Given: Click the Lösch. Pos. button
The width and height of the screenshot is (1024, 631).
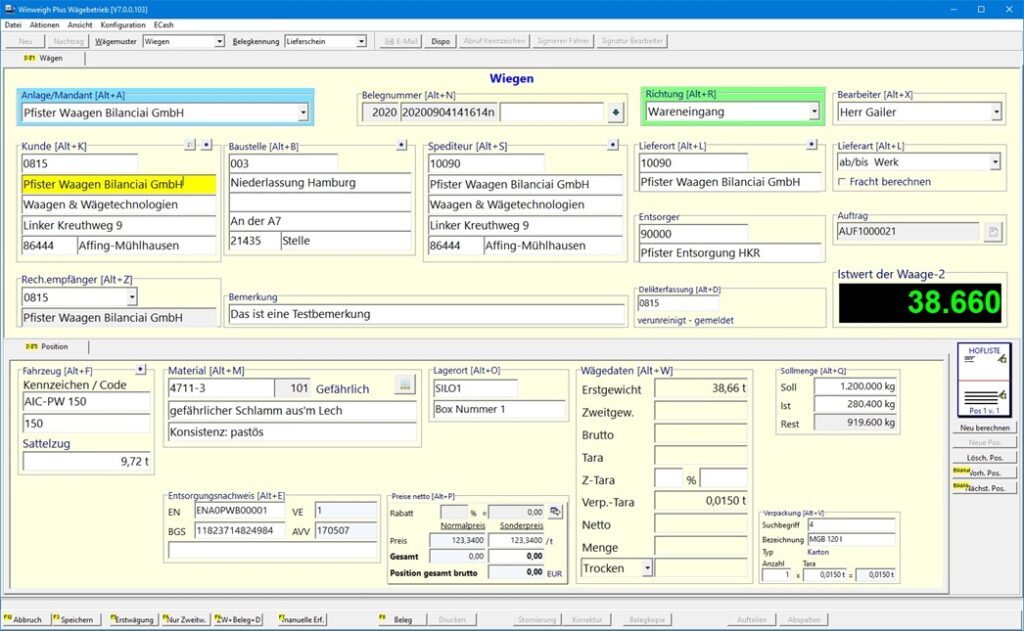Looking at the screenshot, I should [984, 458].
